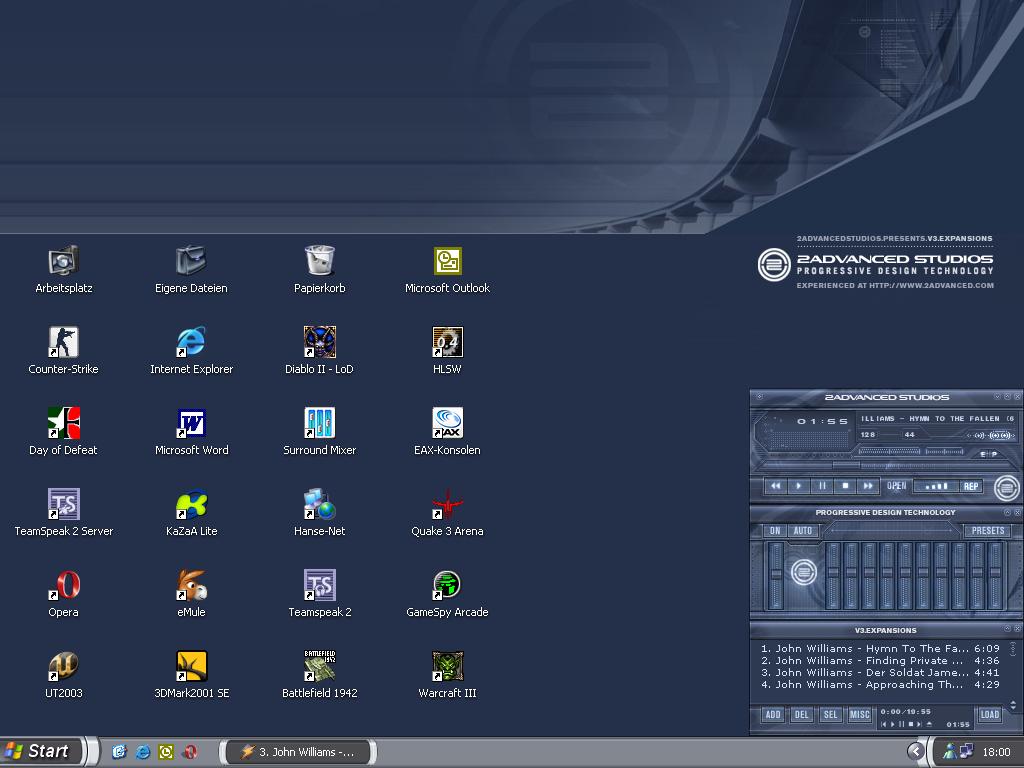Start UT2003 shortcut
1024x768 pixels.
click(63, 674)
